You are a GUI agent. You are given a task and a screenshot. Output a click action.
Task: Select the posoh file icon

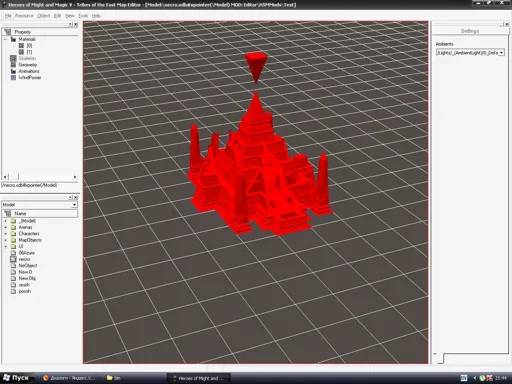coord(13,291)
